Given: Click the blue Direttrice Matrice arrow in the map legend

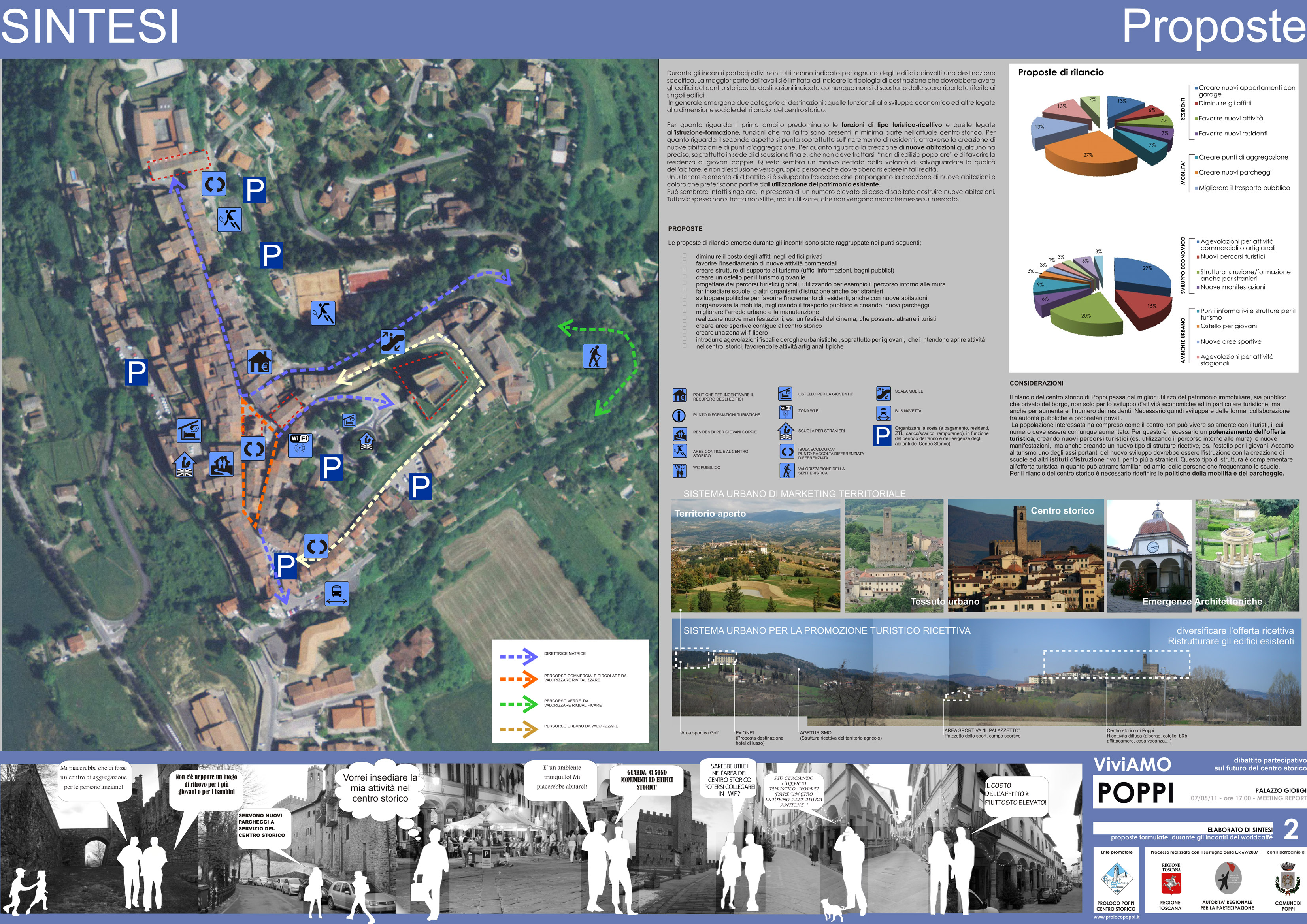Looking at the screenshot, I should (519, 657).
